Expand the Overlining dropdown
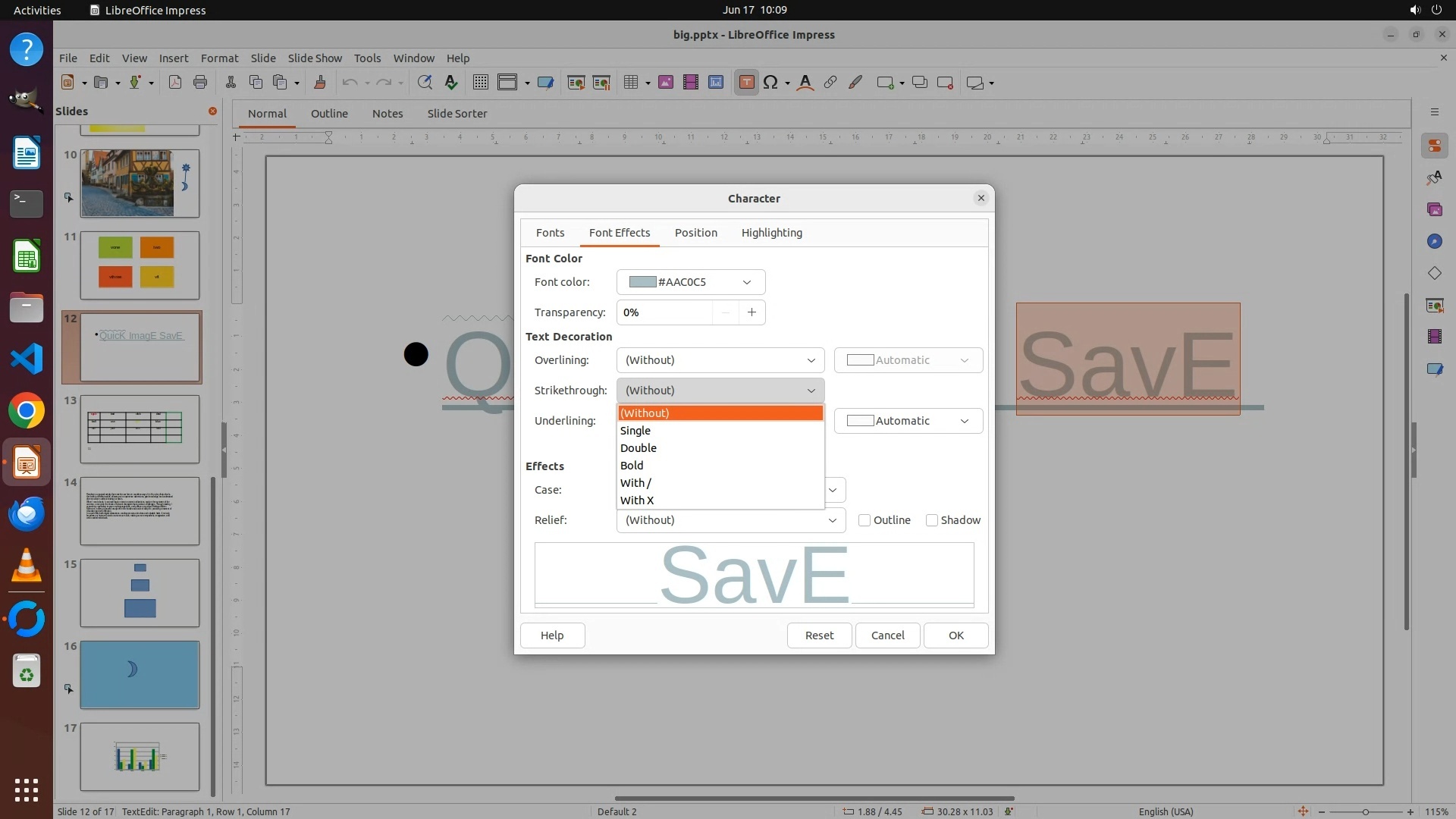 pyautogui.click(x=720, y=360)
